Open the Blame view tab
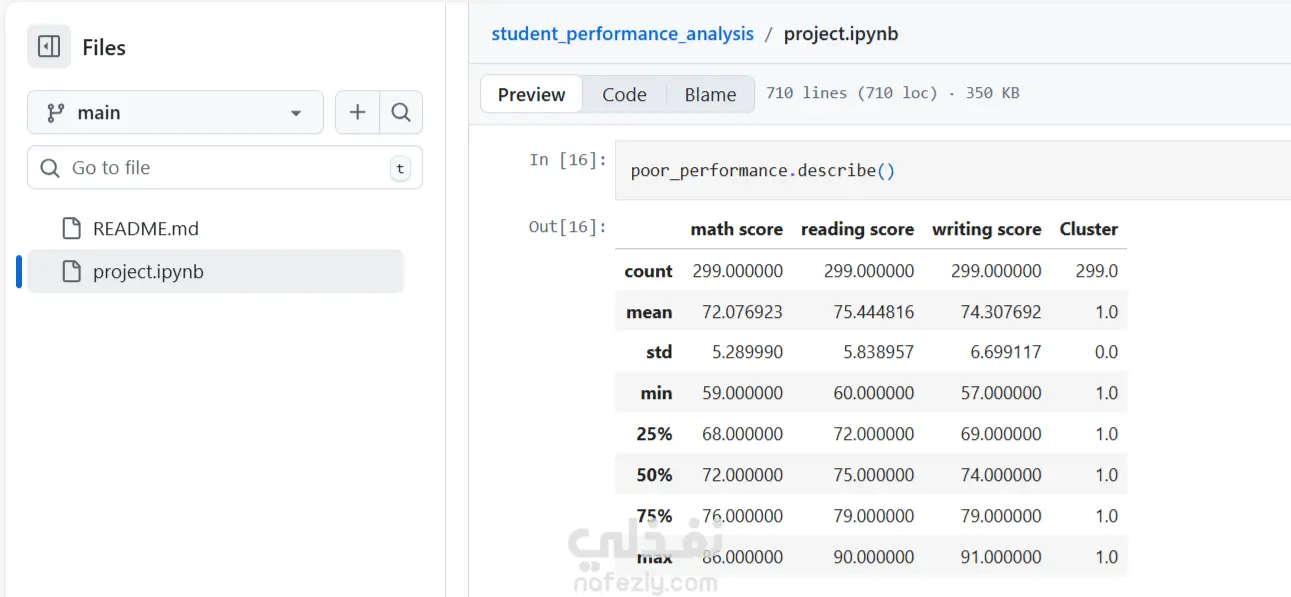This screenshot has height=597, width=1291. (x=710, y=94)
